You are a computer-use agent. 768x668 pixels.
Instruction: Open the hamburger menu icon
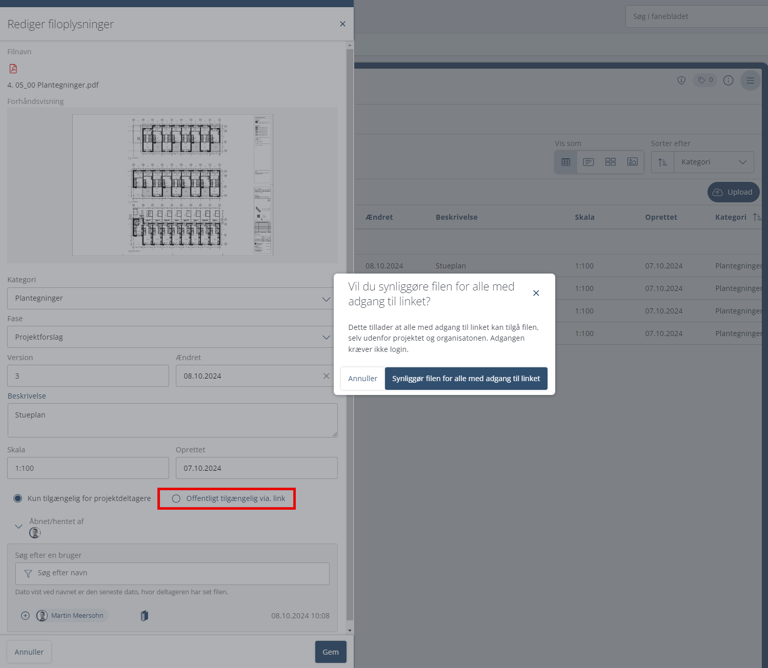point(750,81)
